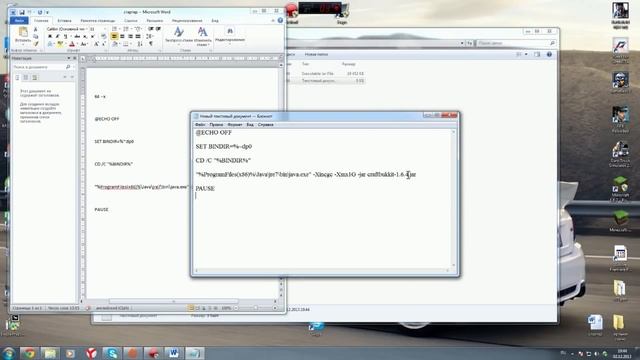
Task: Click the New folder button in Explorer
Action: tap(316, 54)
